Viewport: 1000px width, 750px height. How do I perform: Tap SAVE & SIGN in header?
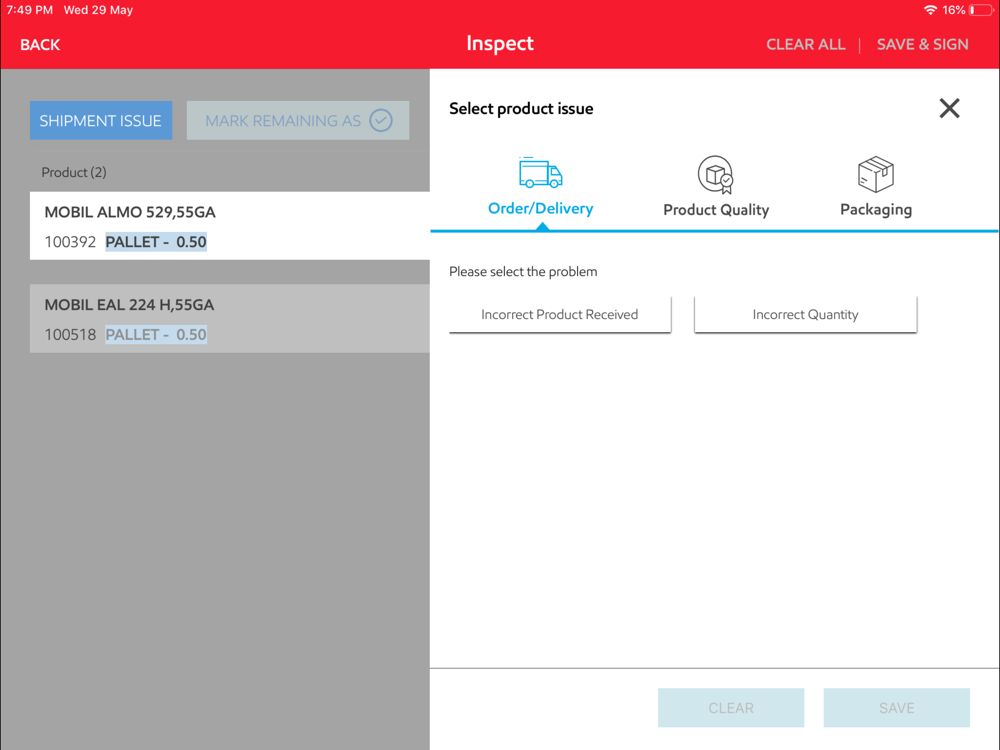(922, 45)
